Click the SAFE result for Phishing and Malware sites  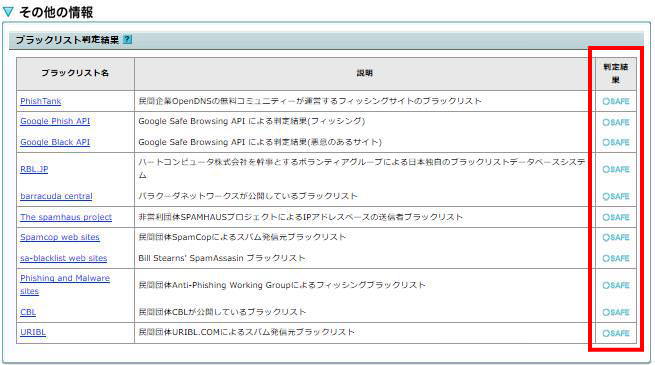616,285
